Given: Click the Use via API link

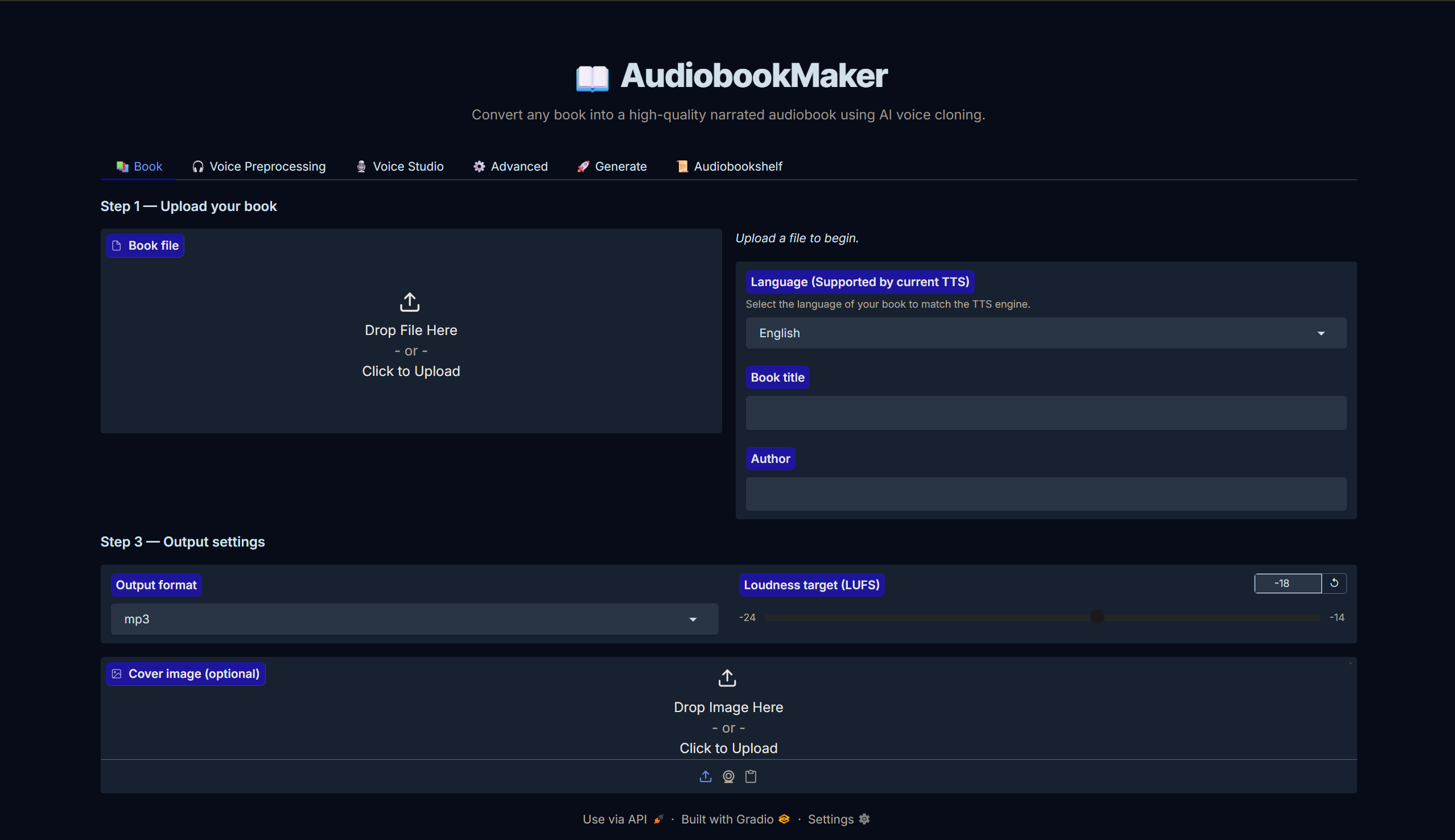Looking at the screenshot, I should (x=623, y=818).
